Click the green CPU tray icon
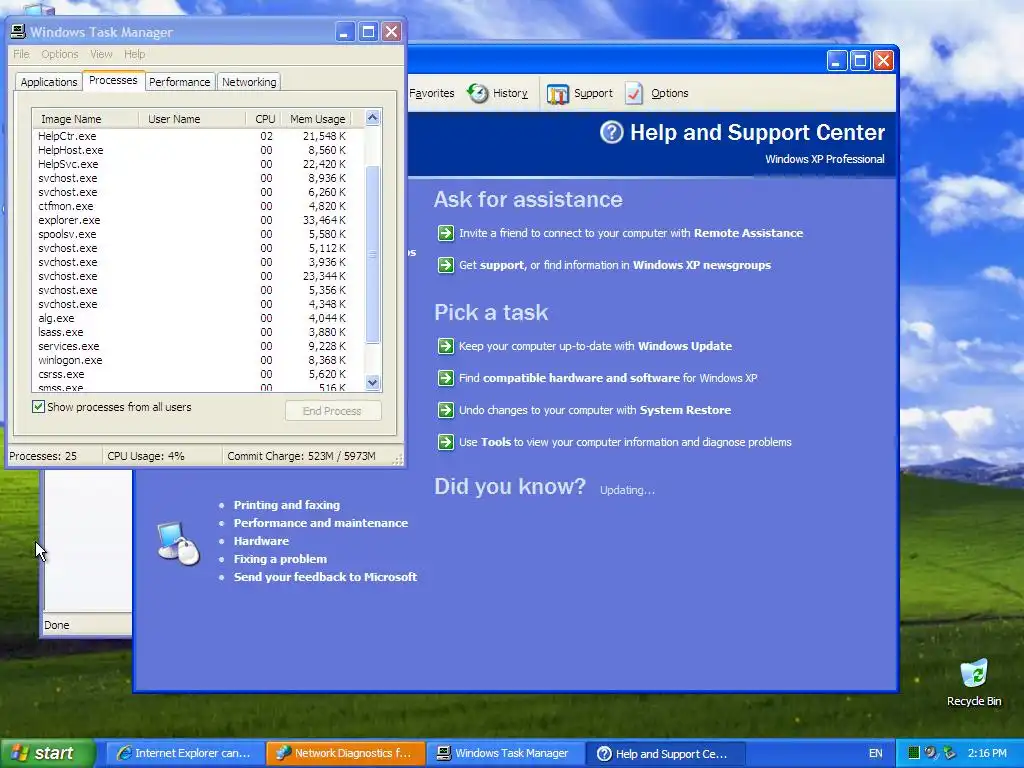The height and width of the screenshot is (768, 1024). coord(914,753)
